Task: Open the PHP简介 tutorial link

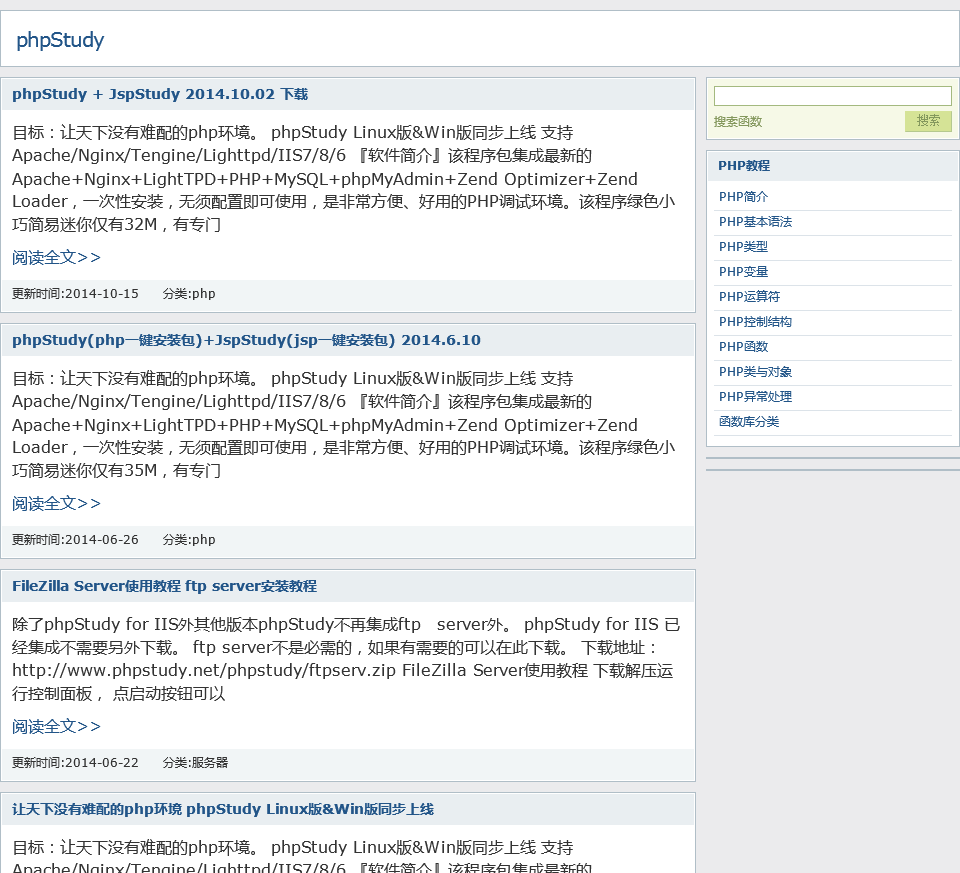Action: click(743, 197)
